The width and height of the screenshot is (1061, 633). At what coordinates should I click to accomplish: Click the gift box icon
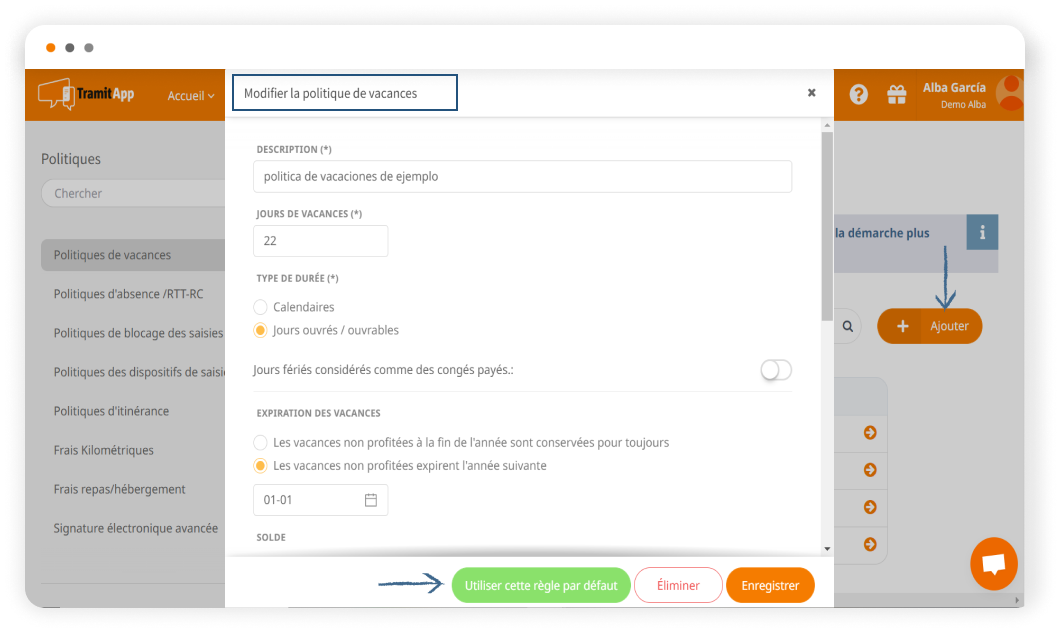pos(896,95)
